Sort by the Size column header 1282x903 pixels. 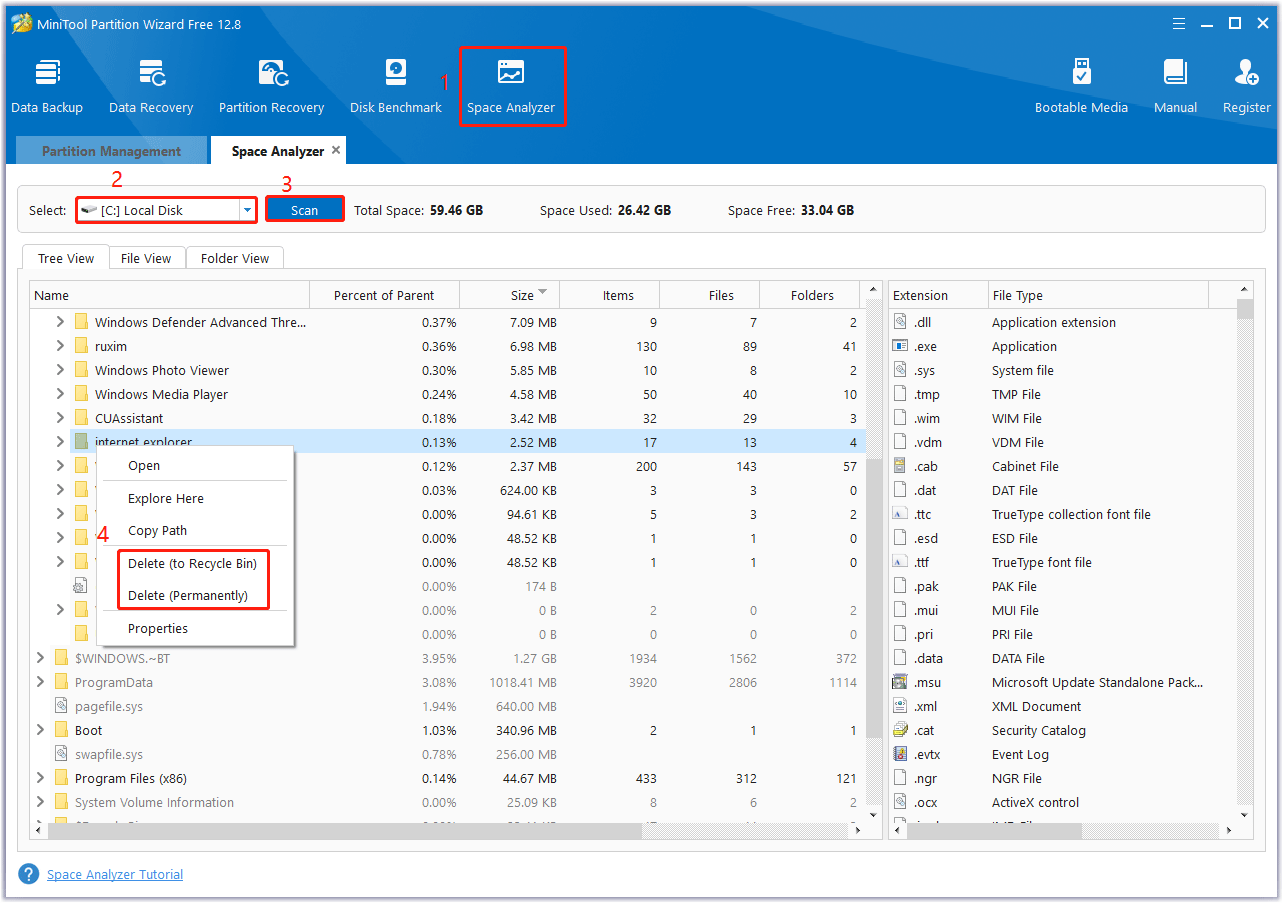(x=522, y=295)
